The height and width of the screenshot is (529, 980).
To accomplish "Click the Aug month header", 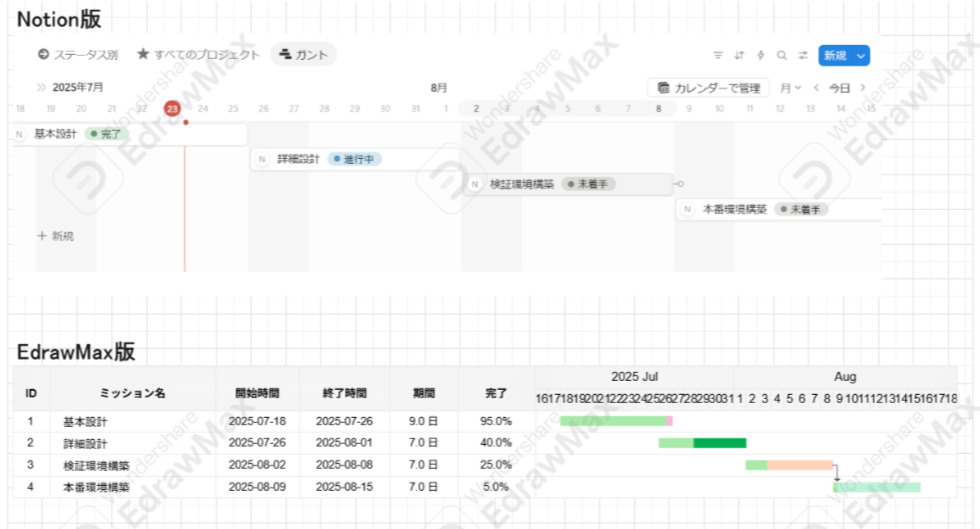I will click(845, 376).
